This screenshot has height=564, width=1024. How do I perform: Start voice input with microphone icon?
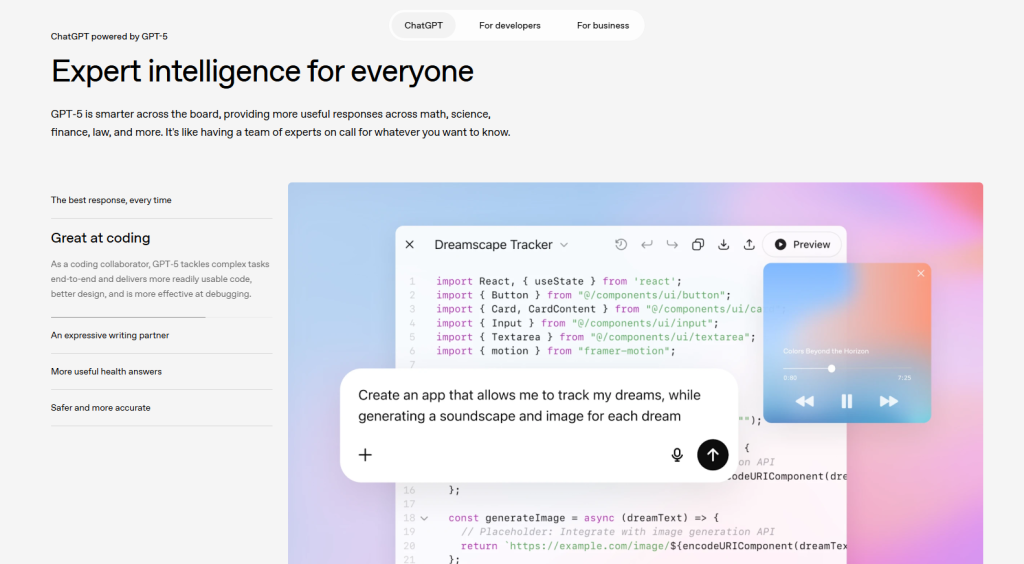point(677,455)
